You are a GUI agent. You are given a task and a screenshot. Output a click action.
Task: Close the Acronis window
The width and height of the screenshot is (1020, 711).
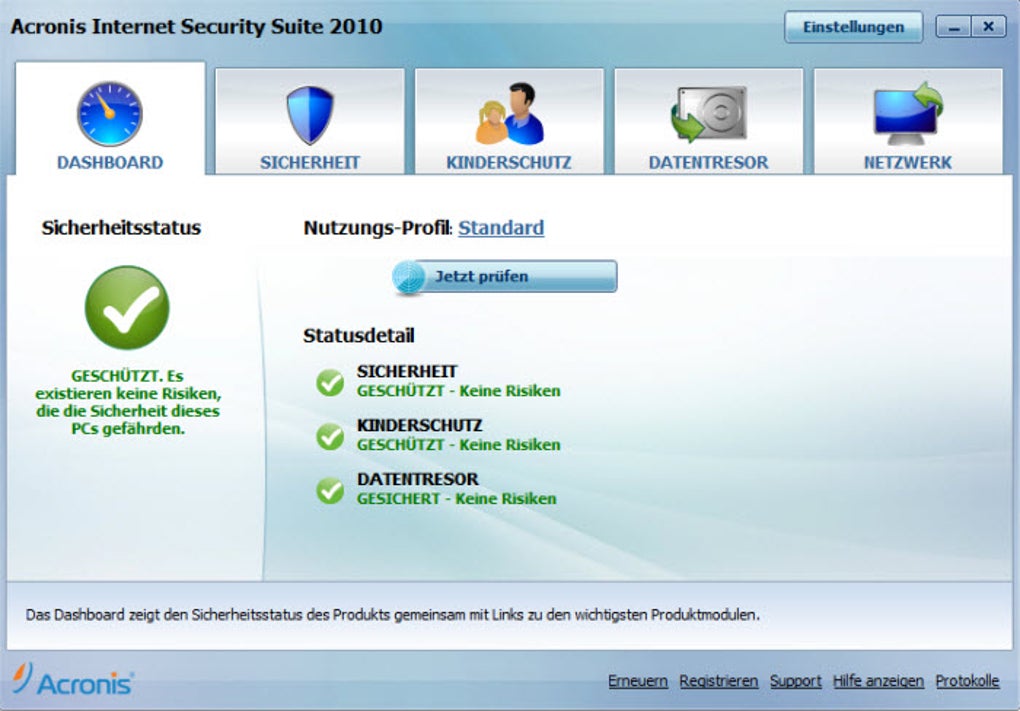click(989, 27)
